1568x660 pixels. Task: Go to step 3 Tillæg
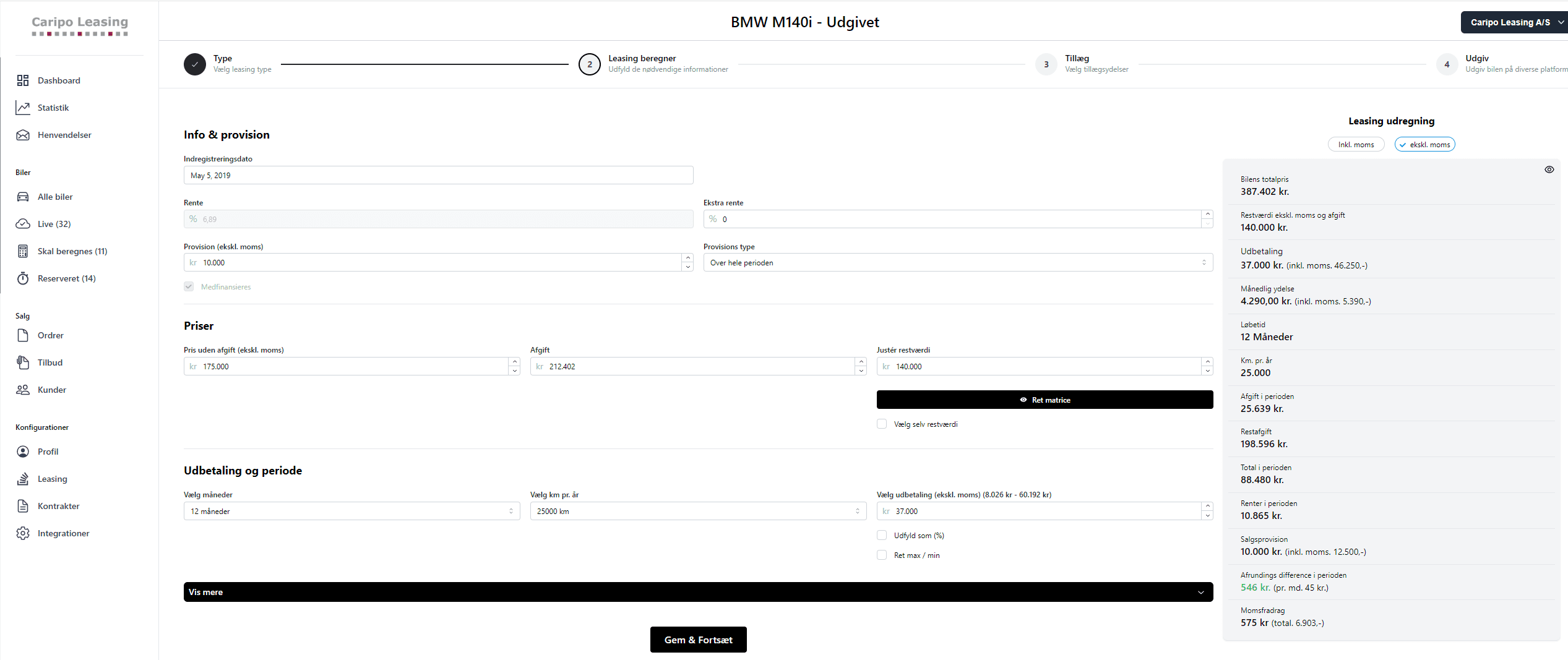[1082, 64]
